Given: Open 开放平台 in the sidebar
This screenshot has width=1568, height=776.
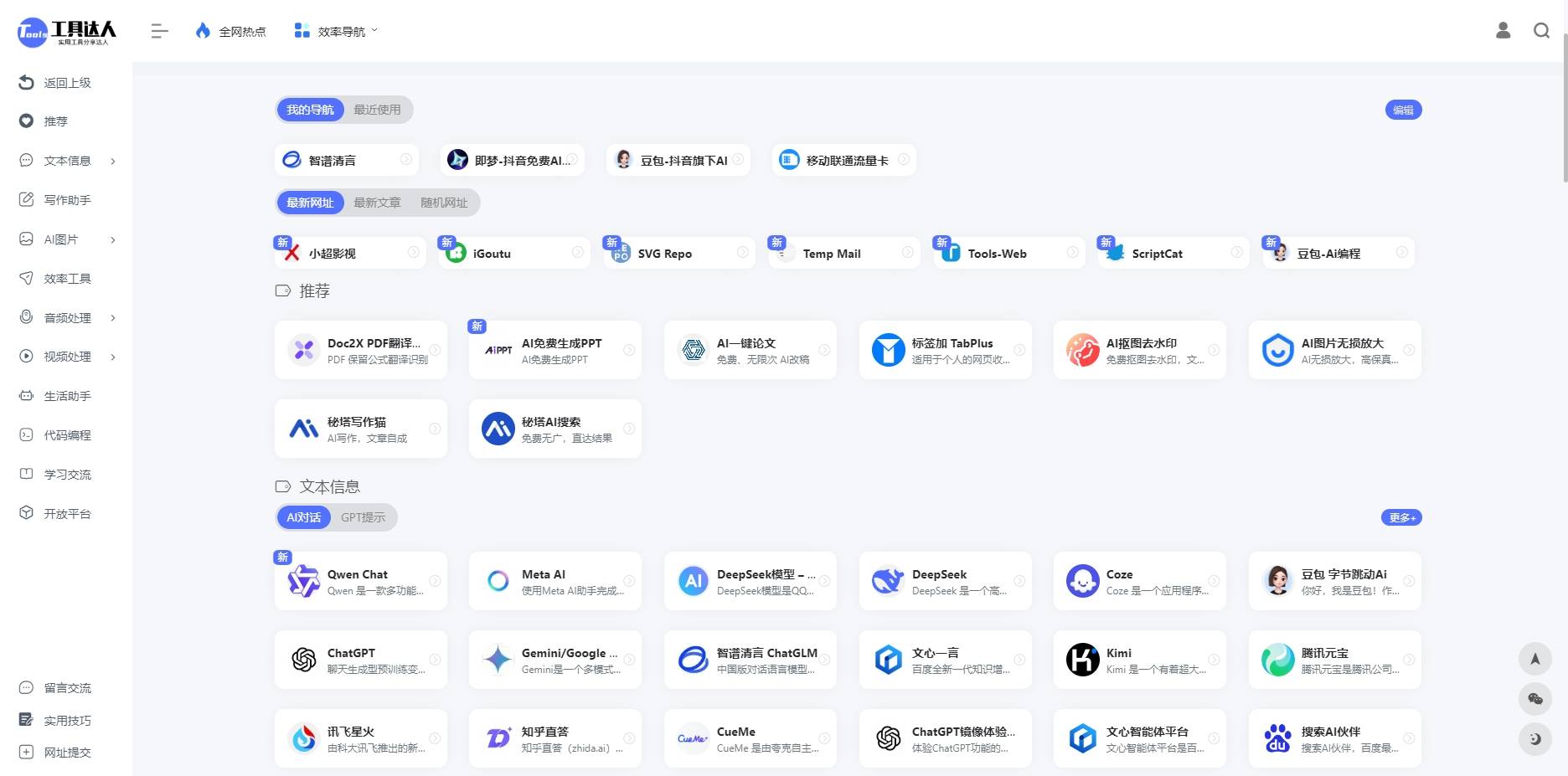Looking at the screenshot, I should coord(55,514).
